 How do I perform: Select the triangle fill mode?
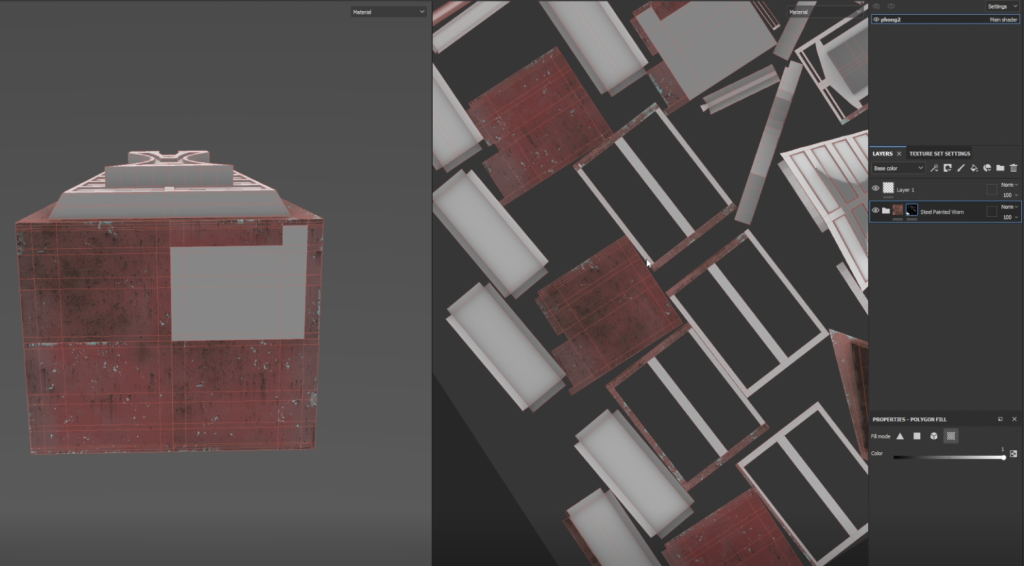click(900, 436)
